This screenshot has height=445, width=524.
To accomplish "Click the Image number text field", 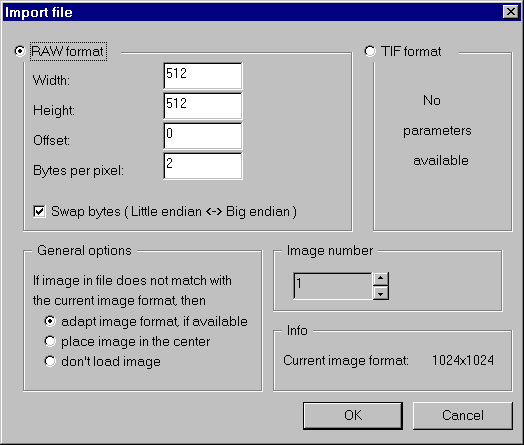I will 333,286.
